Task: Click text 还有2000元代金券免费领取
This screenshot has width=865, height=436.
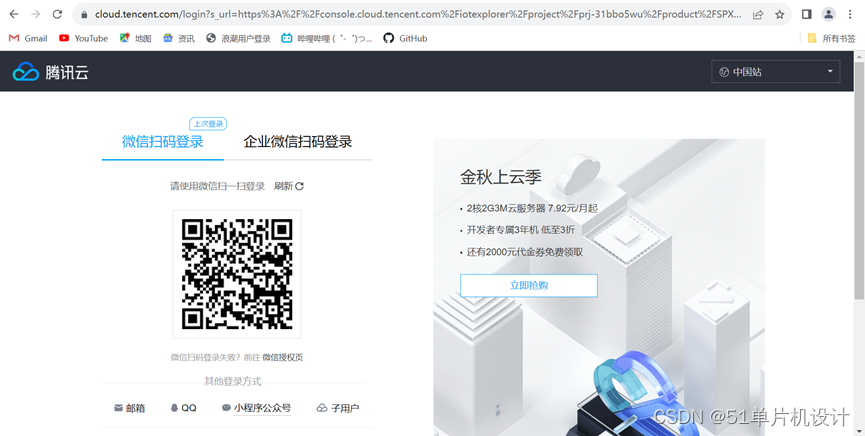Action: click(x=525, y=253)
